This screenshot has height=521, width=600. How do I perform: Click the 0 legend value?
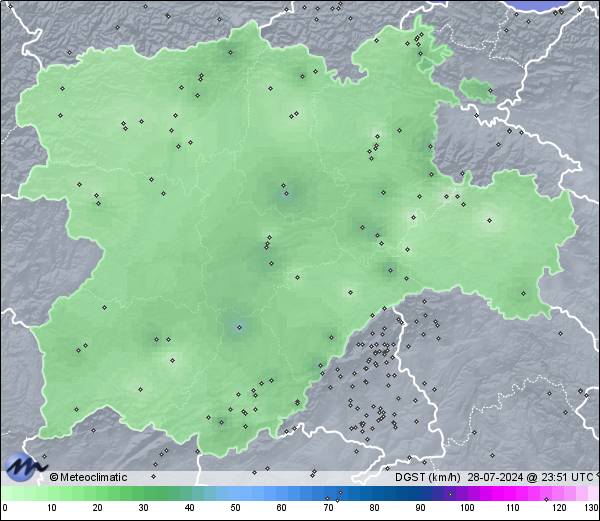(5, 508)
